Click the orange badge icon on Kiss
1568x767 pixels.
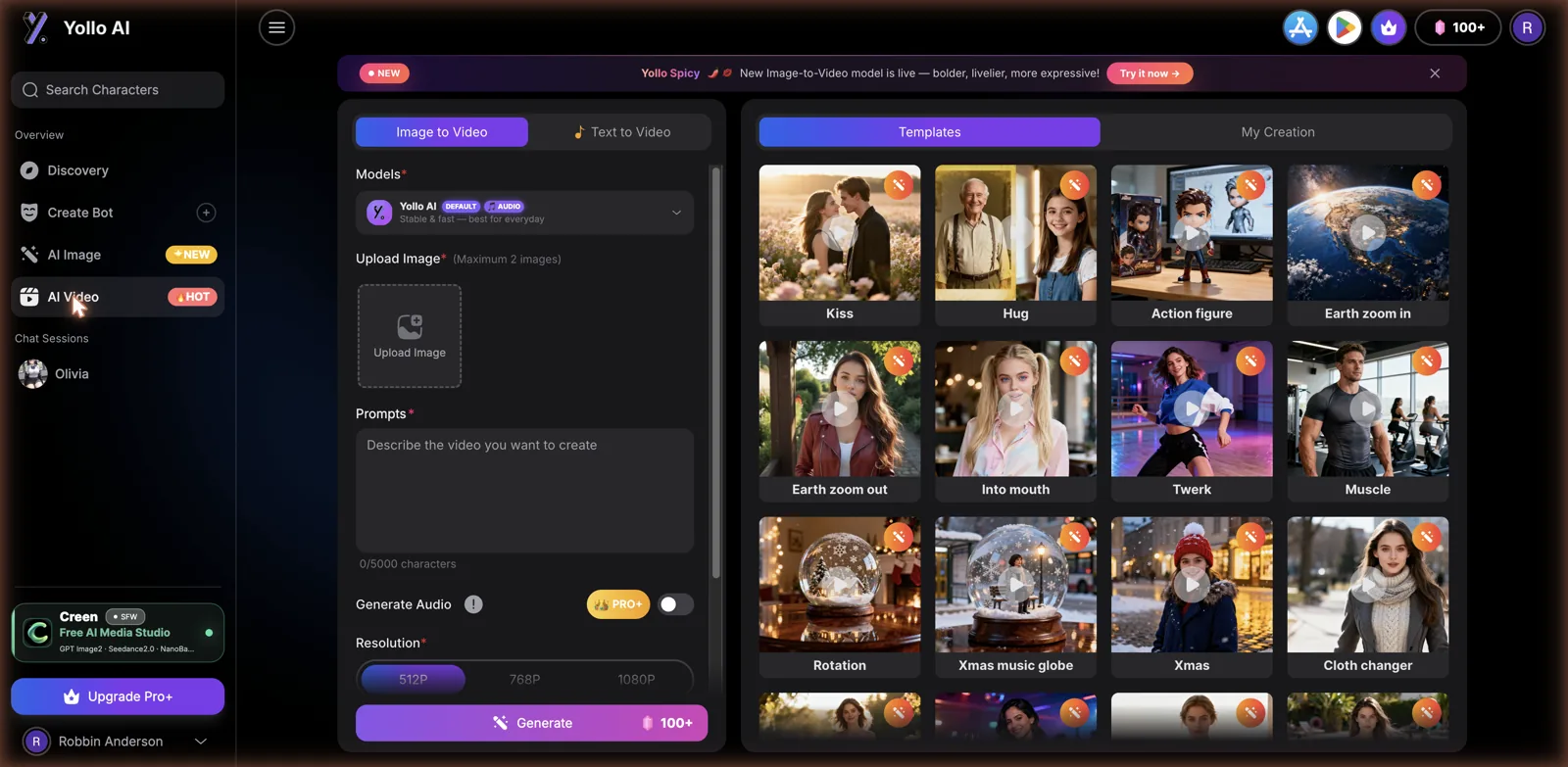click(x=899, y=185)
